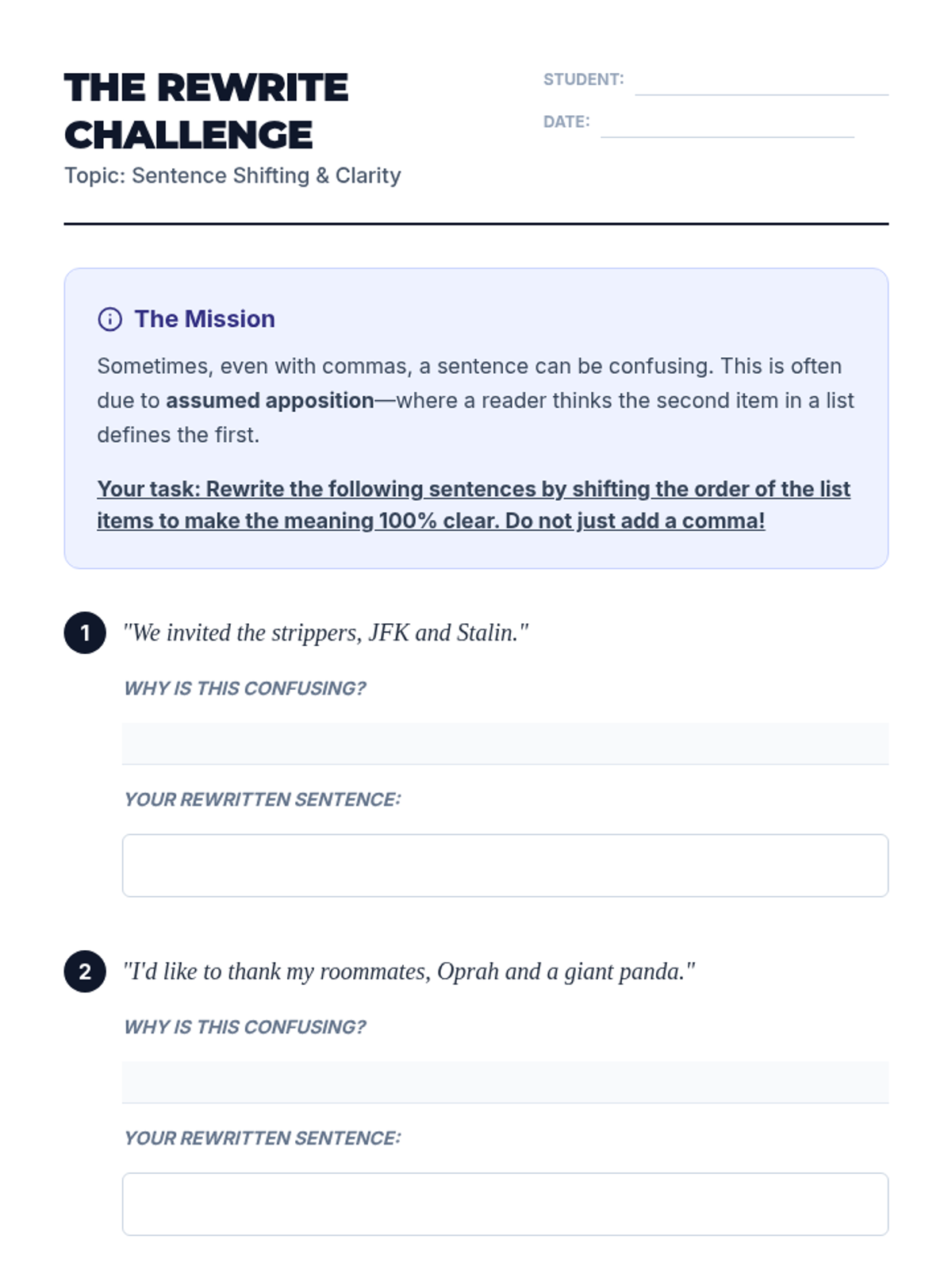Click the first 'Why is this confusing?' answer field

pyautogui.click(x=505, y=743)
